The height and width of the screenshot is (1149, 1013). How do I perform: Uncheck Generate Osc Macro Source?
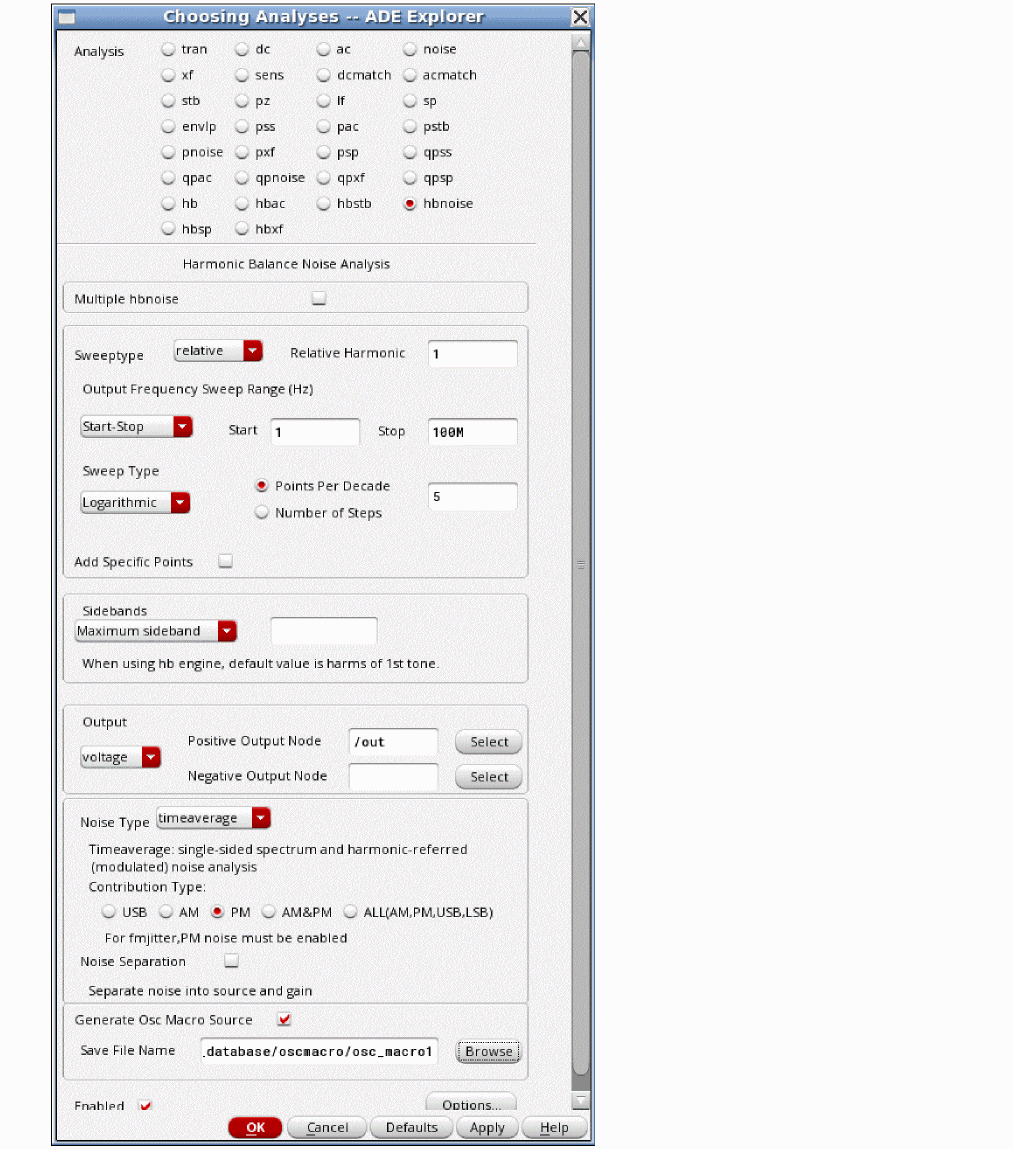click(284, 1019)
